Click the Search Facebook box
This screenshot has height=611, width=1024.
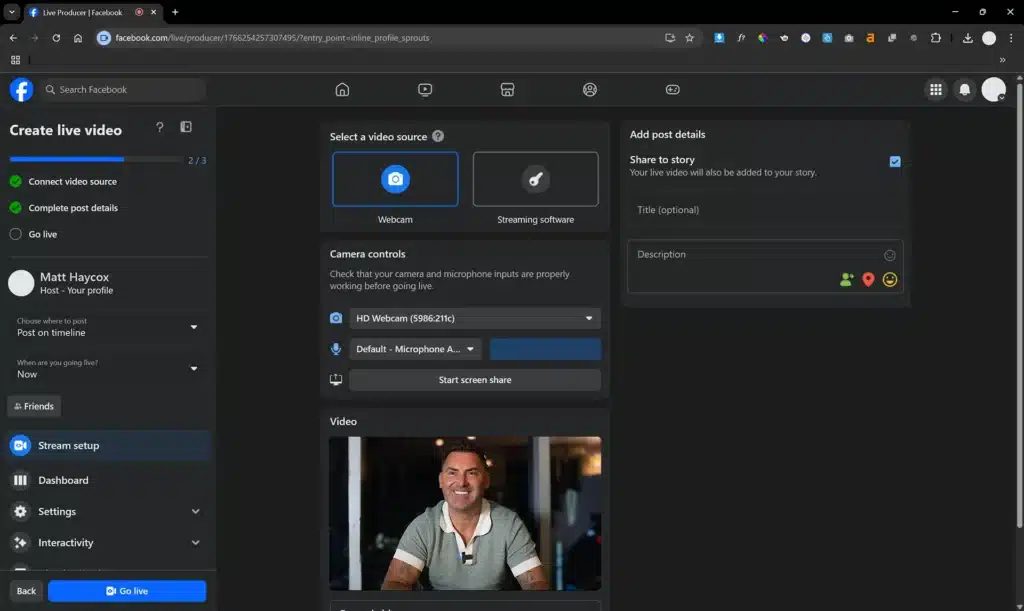click(123, 89)
